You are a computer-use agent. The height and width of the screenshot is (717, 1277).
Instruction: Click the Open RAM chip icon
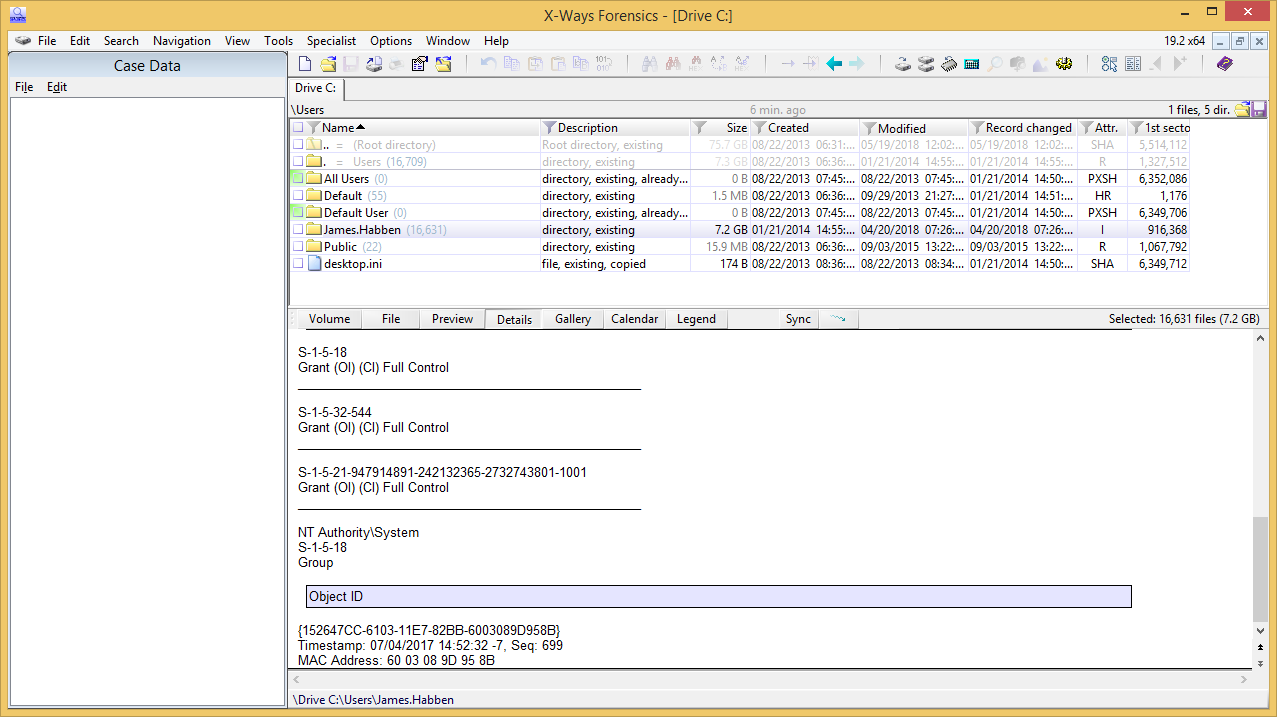click(949, 64)
